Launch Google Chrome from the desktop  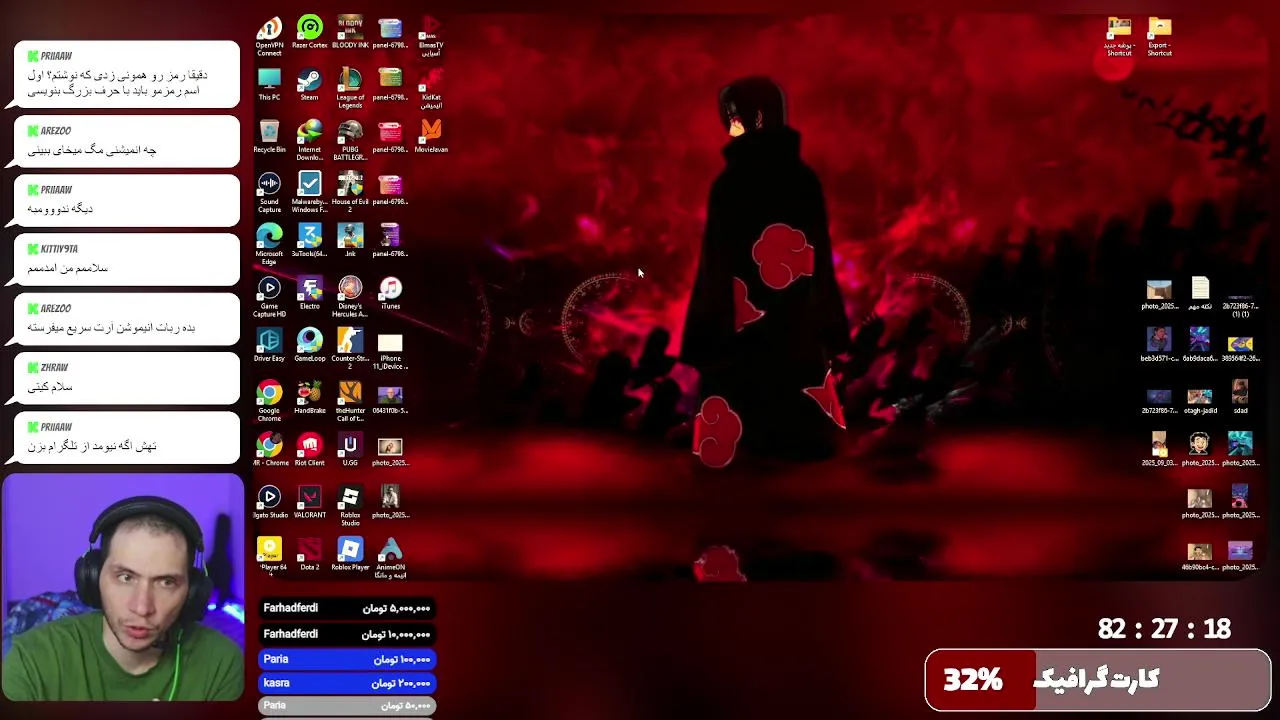pyautogui.click(x=269, y=401)
